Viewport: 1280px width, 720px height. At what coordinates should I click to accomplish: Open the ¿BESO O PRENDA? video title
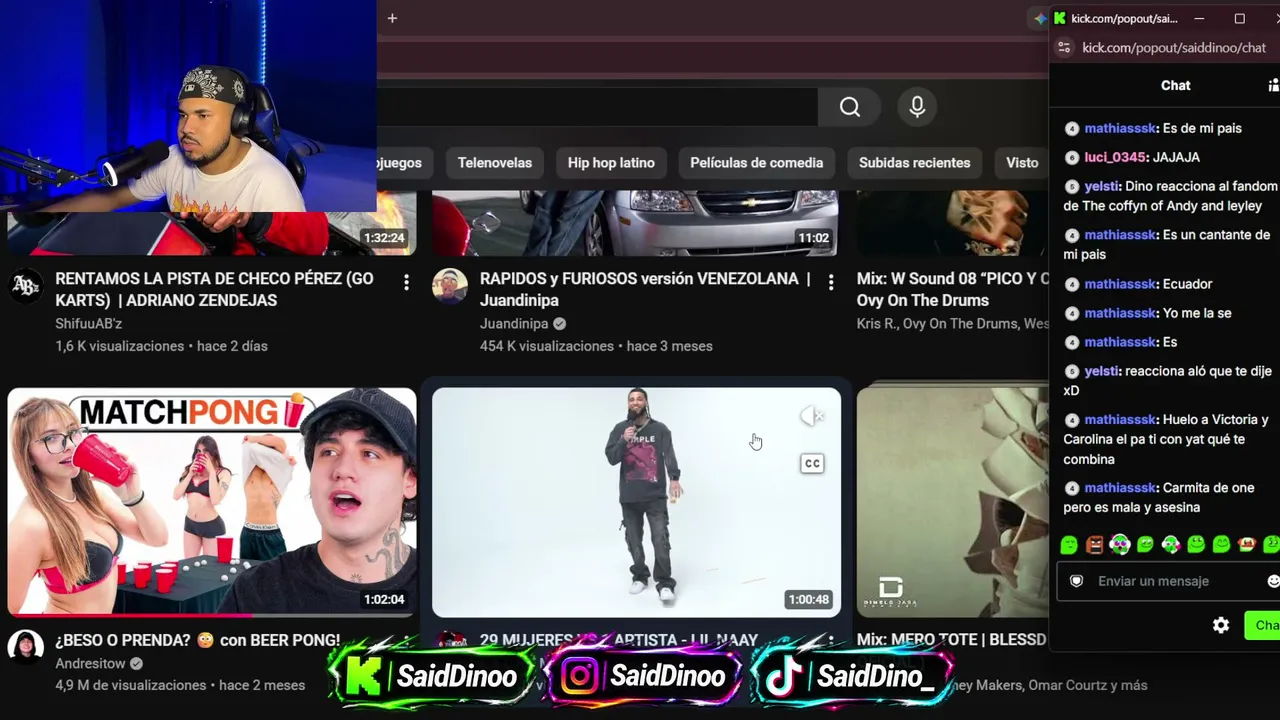198,640
